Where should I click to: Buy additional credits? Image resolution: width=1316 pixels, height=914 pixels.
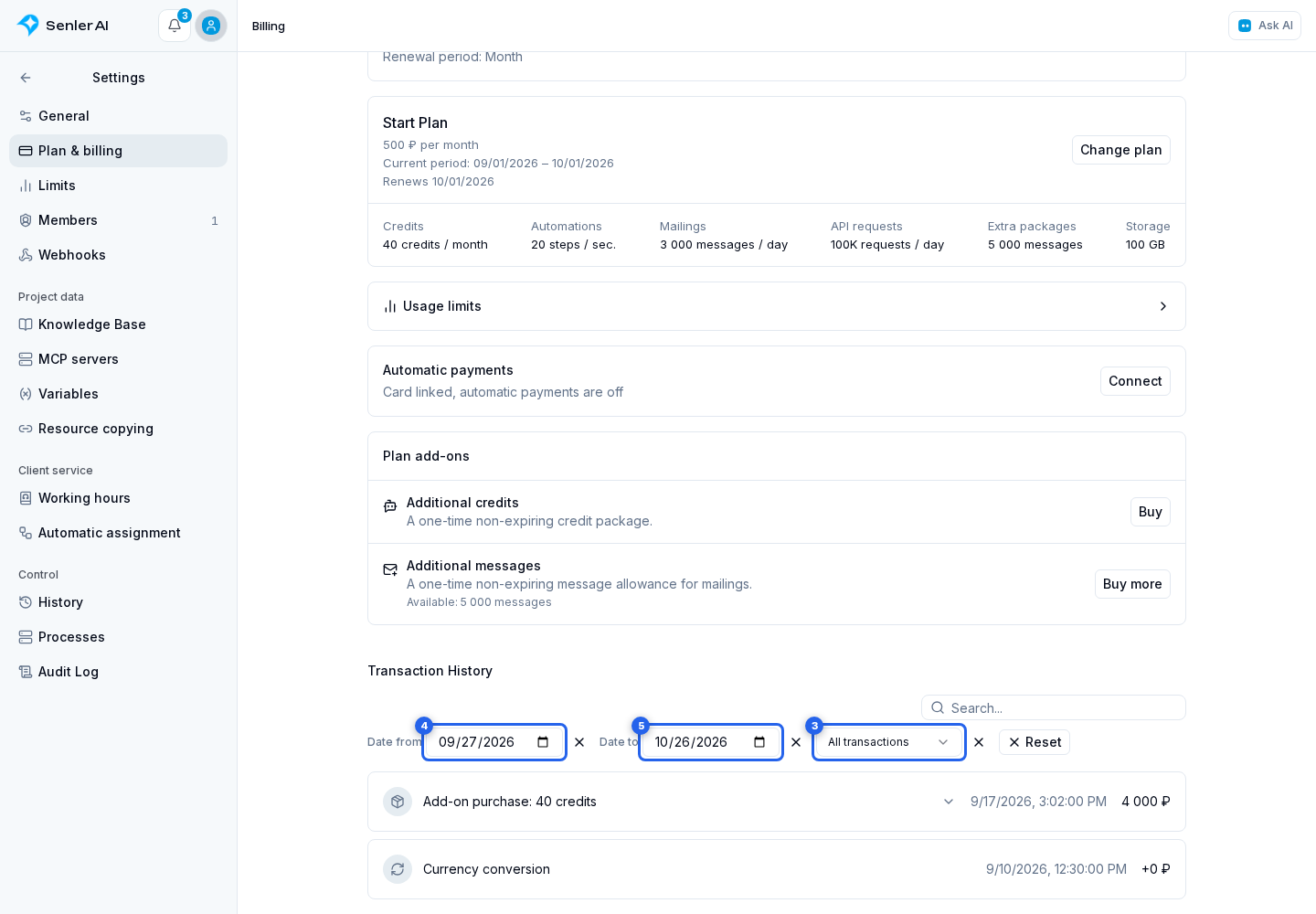pyautogui.click(x=1150, y=512)
